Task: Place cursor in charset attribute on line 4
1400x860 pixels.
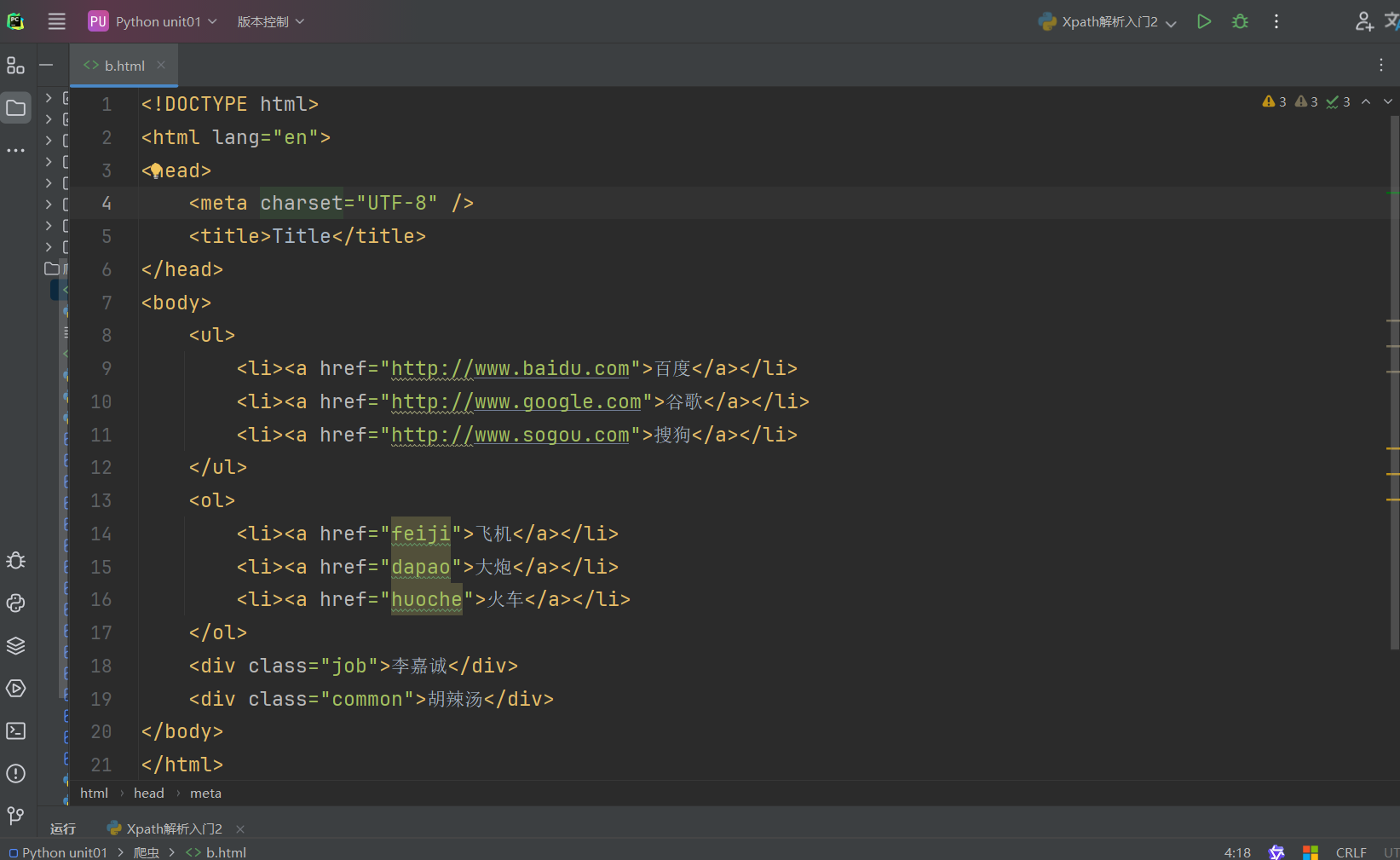Action: point(302,203)
